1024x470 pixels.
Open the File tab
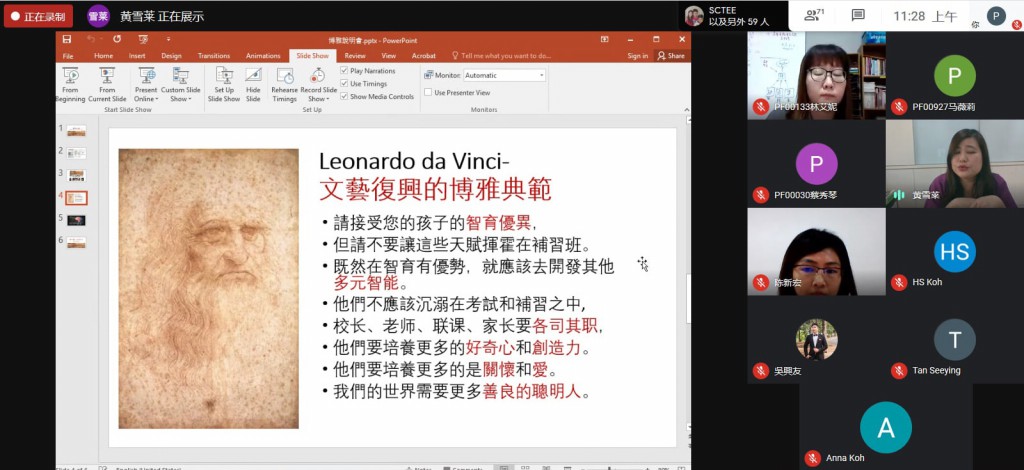point(68,56)
